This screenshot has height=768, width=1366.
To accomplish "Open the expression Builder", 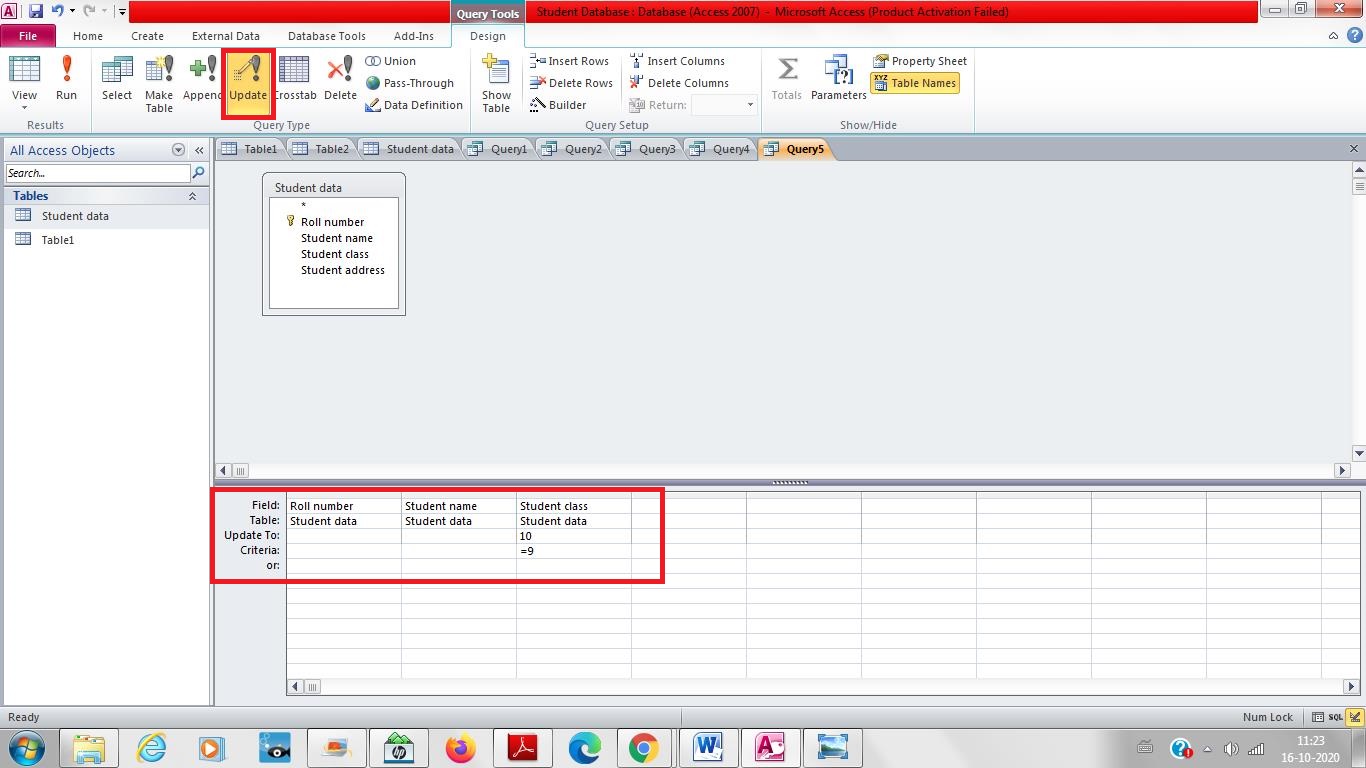I will point(558,105).
